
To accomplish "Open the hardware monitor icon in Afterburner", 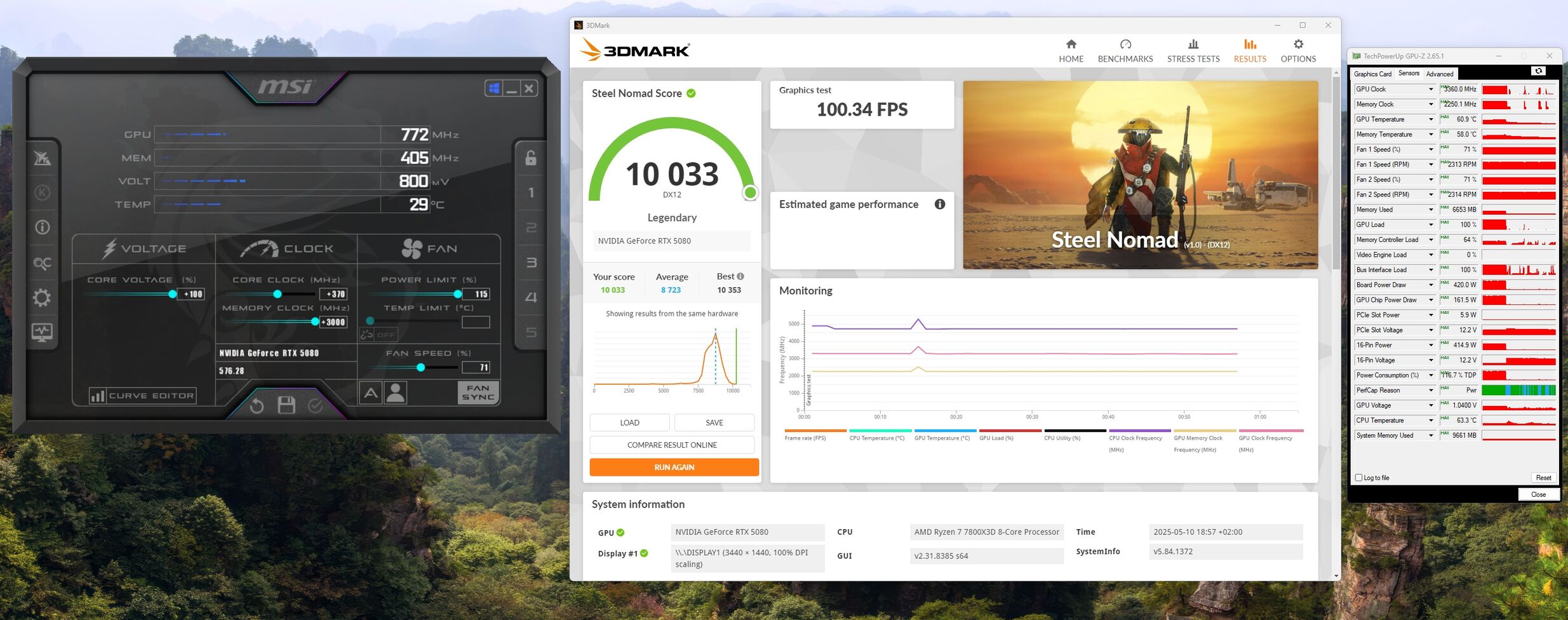I will 42,332.
